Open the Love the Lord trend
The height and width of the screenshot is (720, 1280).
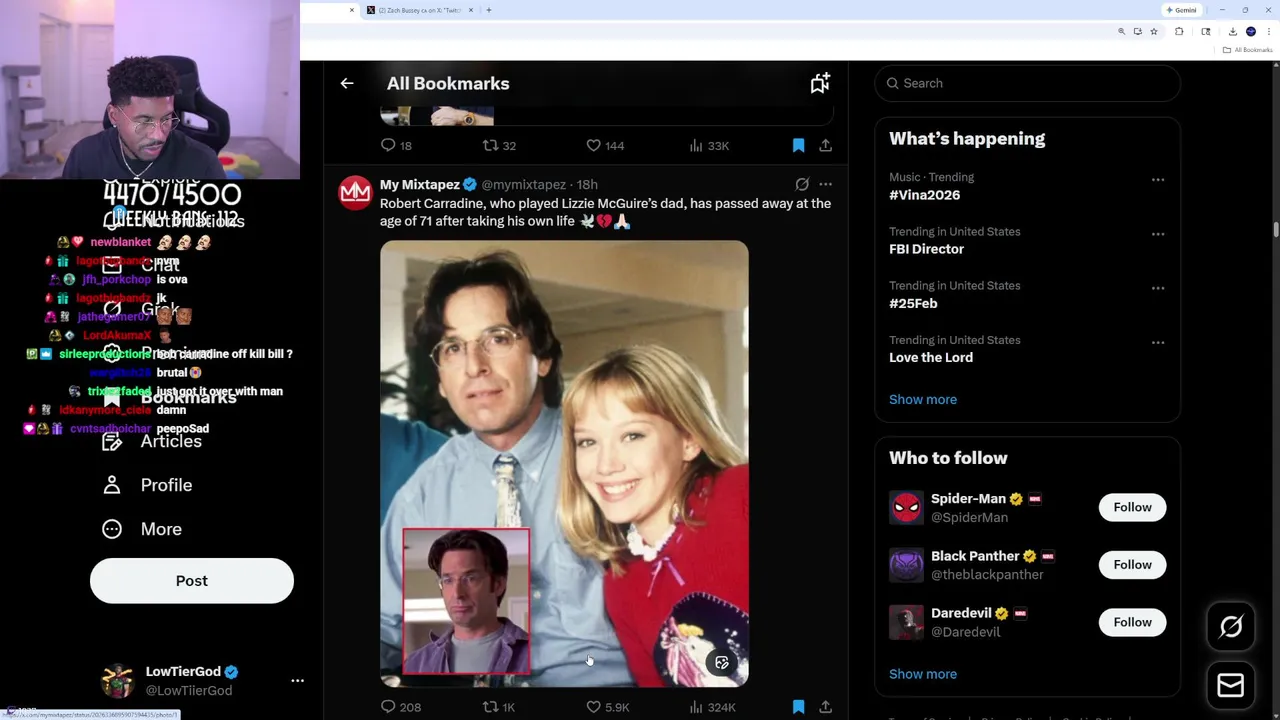(x=931, y=357)
